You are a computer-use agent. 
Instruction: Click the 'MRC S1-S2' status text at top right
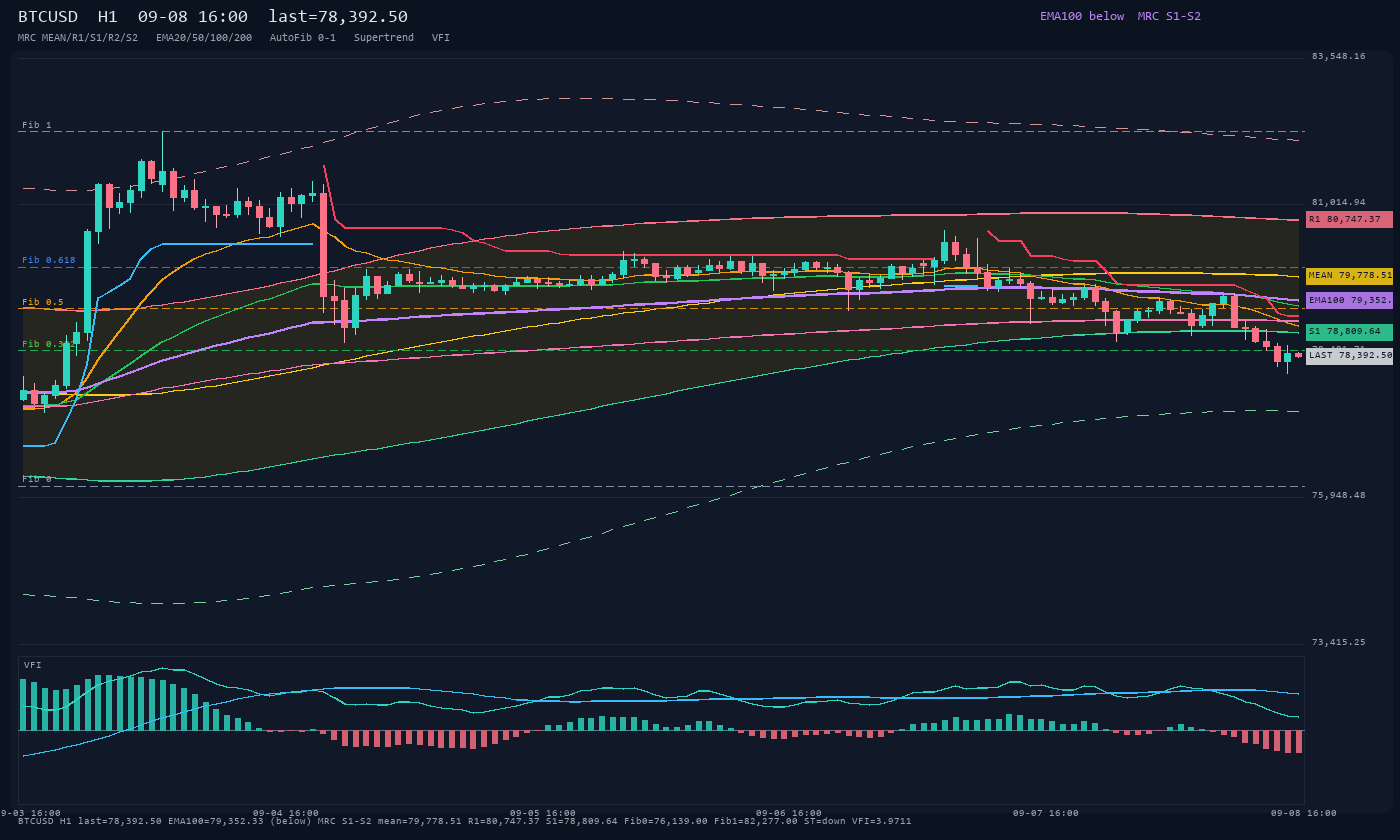coord(1169,16)
